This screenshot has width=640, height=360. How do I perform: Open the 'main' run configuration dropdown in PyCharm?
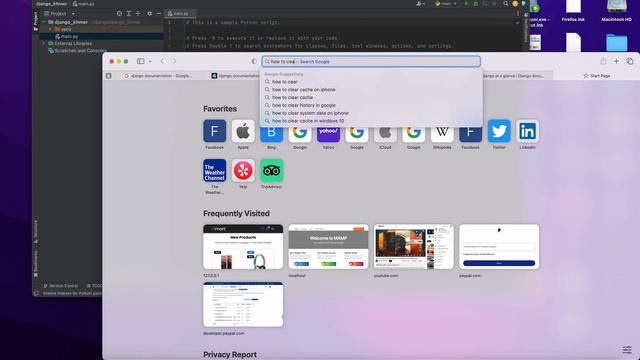point(446,4)
